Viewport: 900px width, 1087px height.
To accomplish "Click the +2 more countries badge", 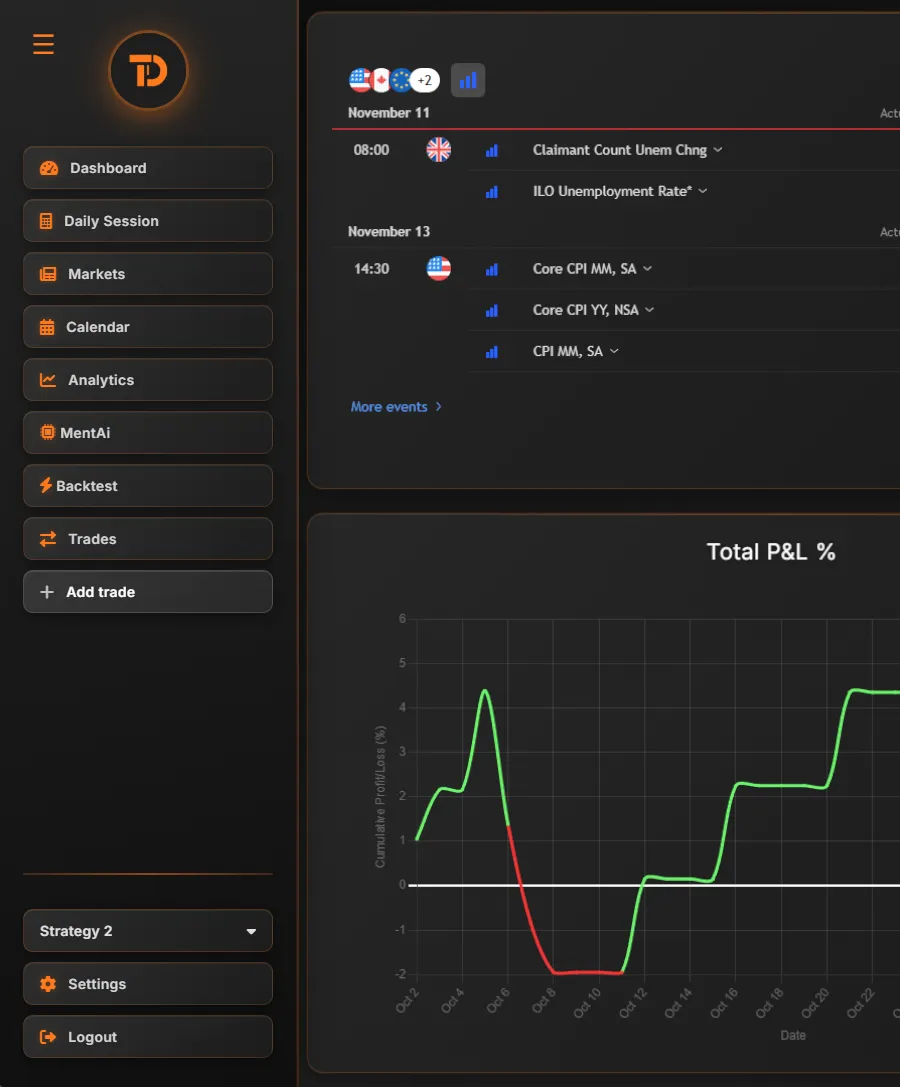I will click(424, 80).
